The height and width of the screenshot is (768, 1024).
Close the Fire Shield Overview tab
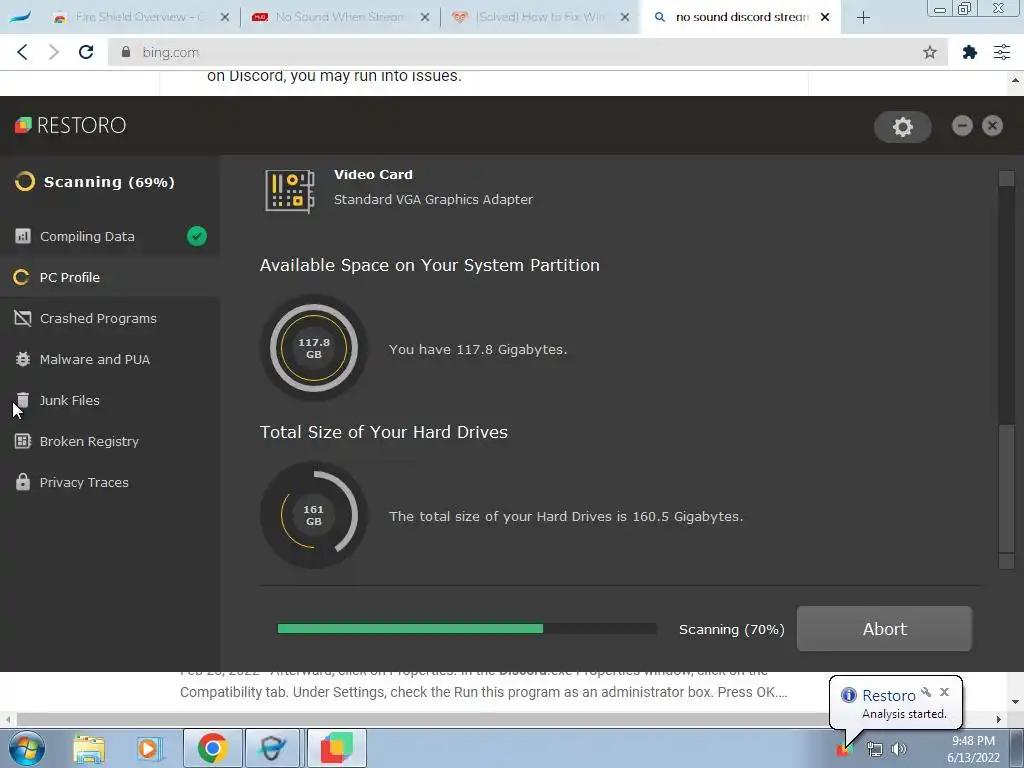[x=225, y=17]
